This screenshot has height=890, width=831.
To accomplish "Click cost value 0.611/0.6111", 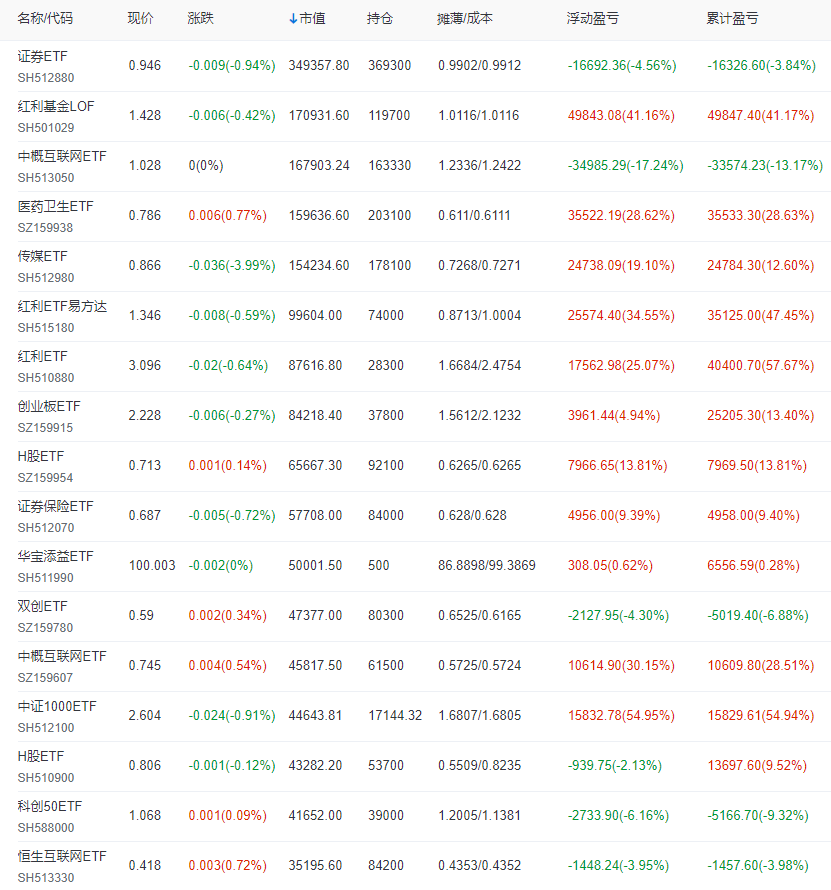I will click(x=475, y=215).
